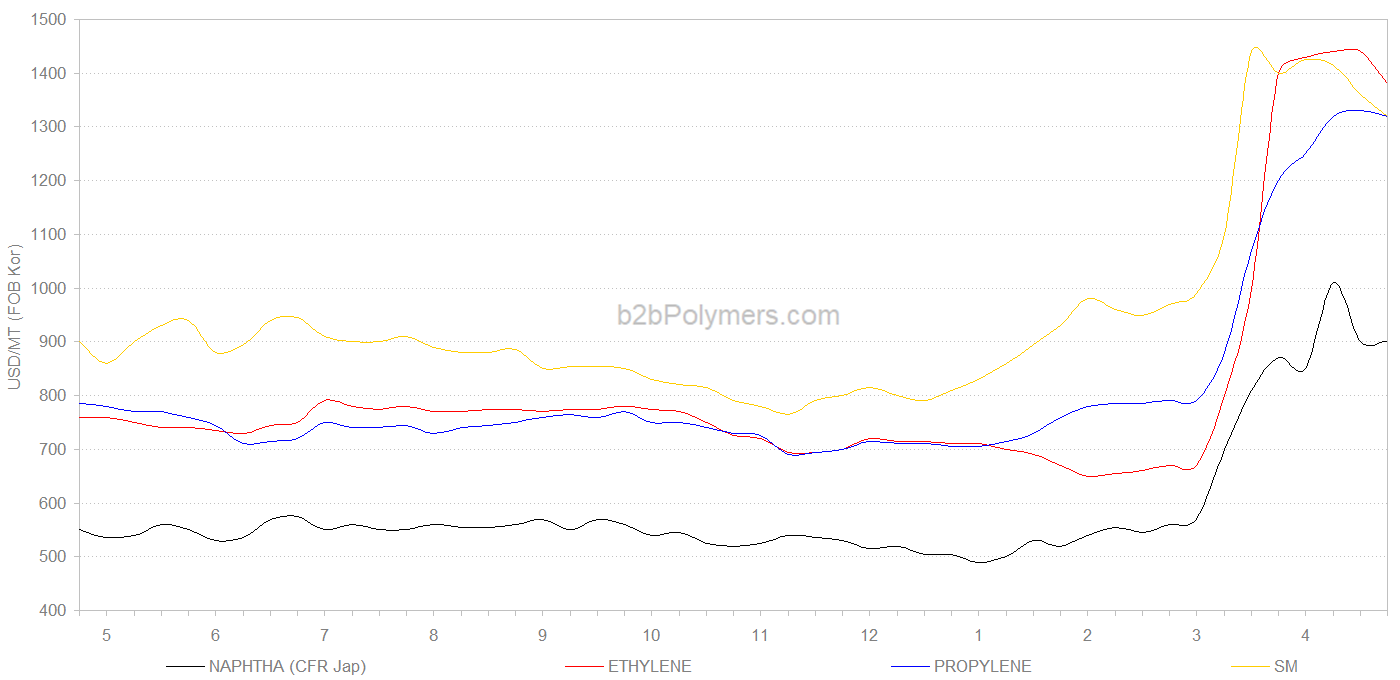Screen dimensions: 1400x680
Task: Toggle the NAPHTHA (CFR Jap) legend label
Action: pos(287,666)
